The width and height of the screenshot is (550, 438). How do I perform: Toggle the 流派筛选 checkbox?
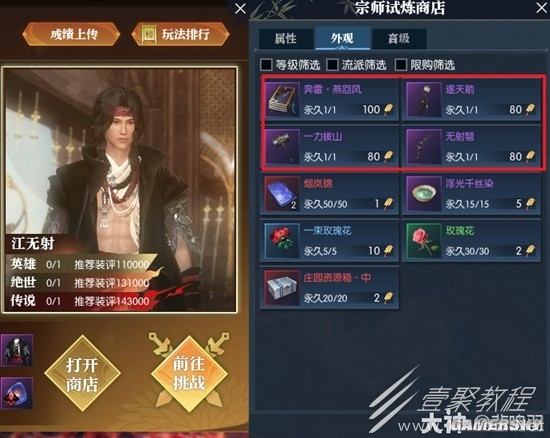click(332, 65)
